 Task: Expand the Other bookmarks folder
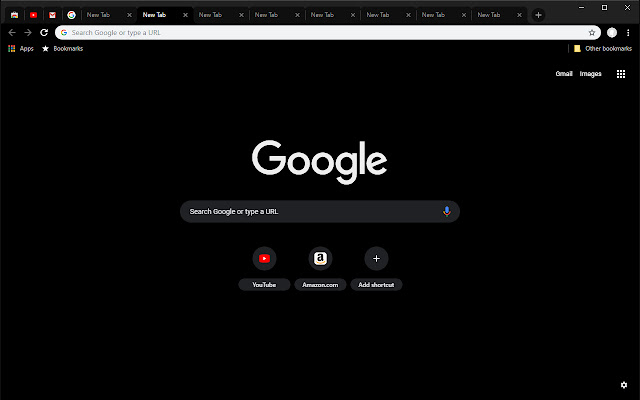[x=603, y=49]
